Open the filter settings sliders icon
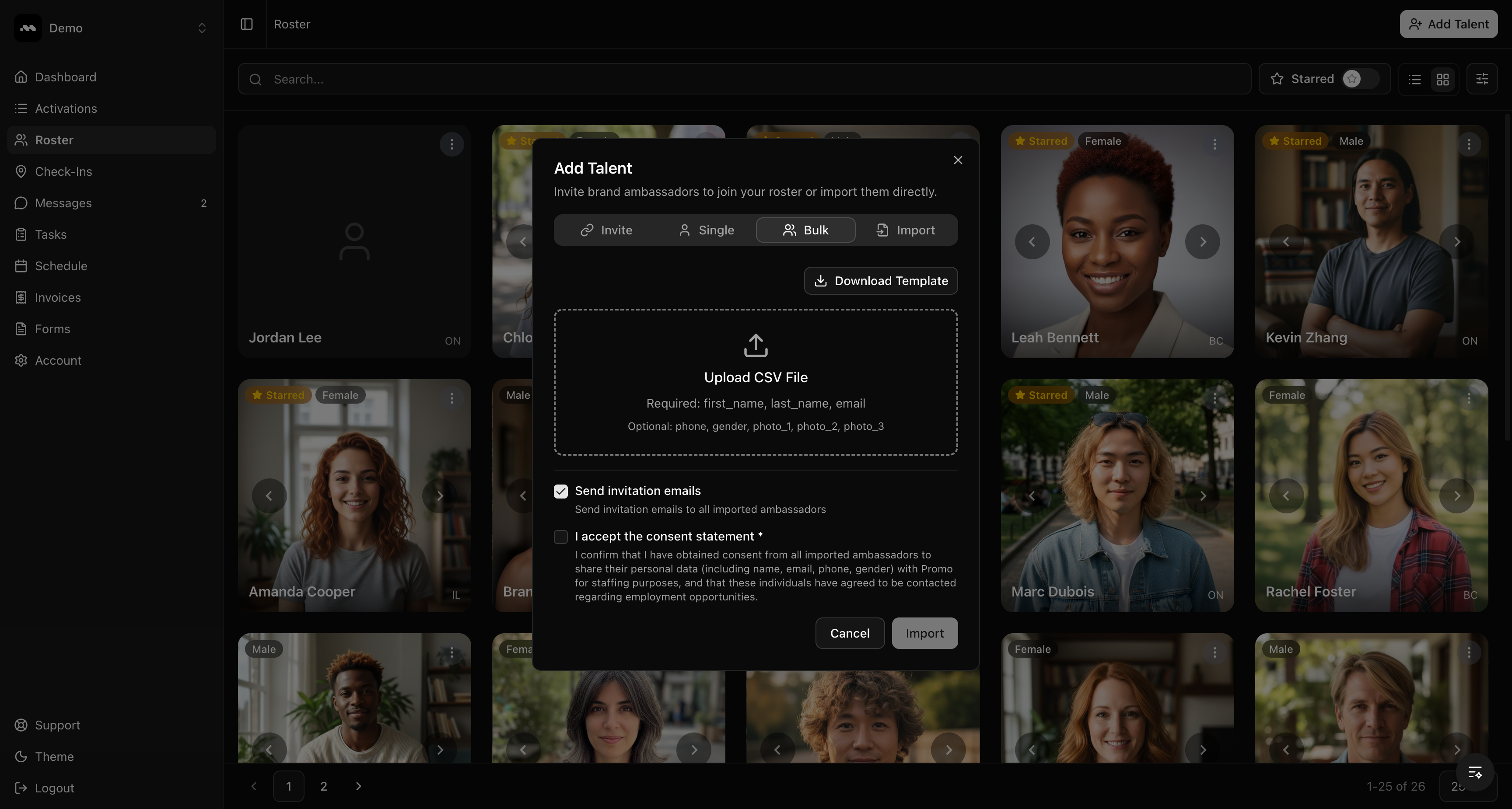Screen dimensions: 1512x809 pos(1481,79)
